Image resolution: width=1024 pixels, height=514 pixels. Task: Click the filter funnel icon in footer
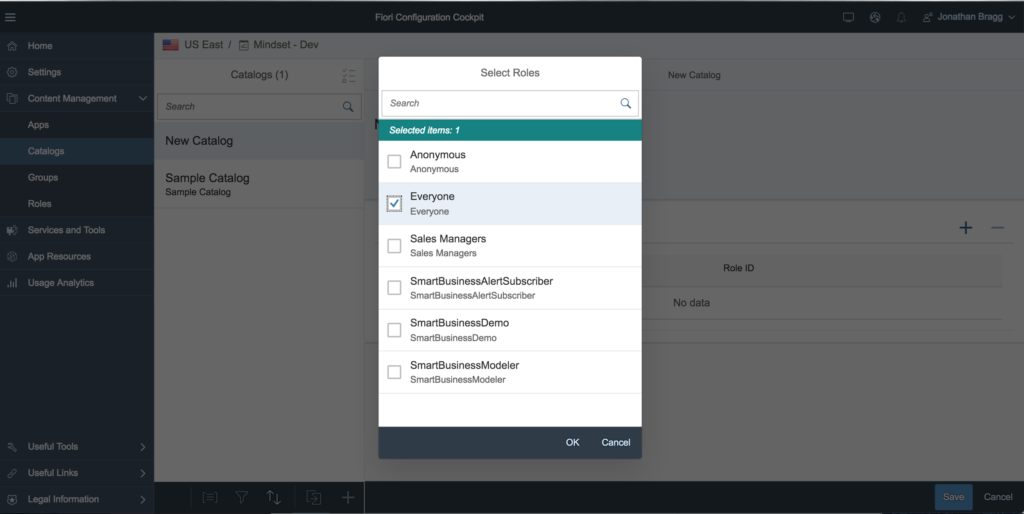242,498
